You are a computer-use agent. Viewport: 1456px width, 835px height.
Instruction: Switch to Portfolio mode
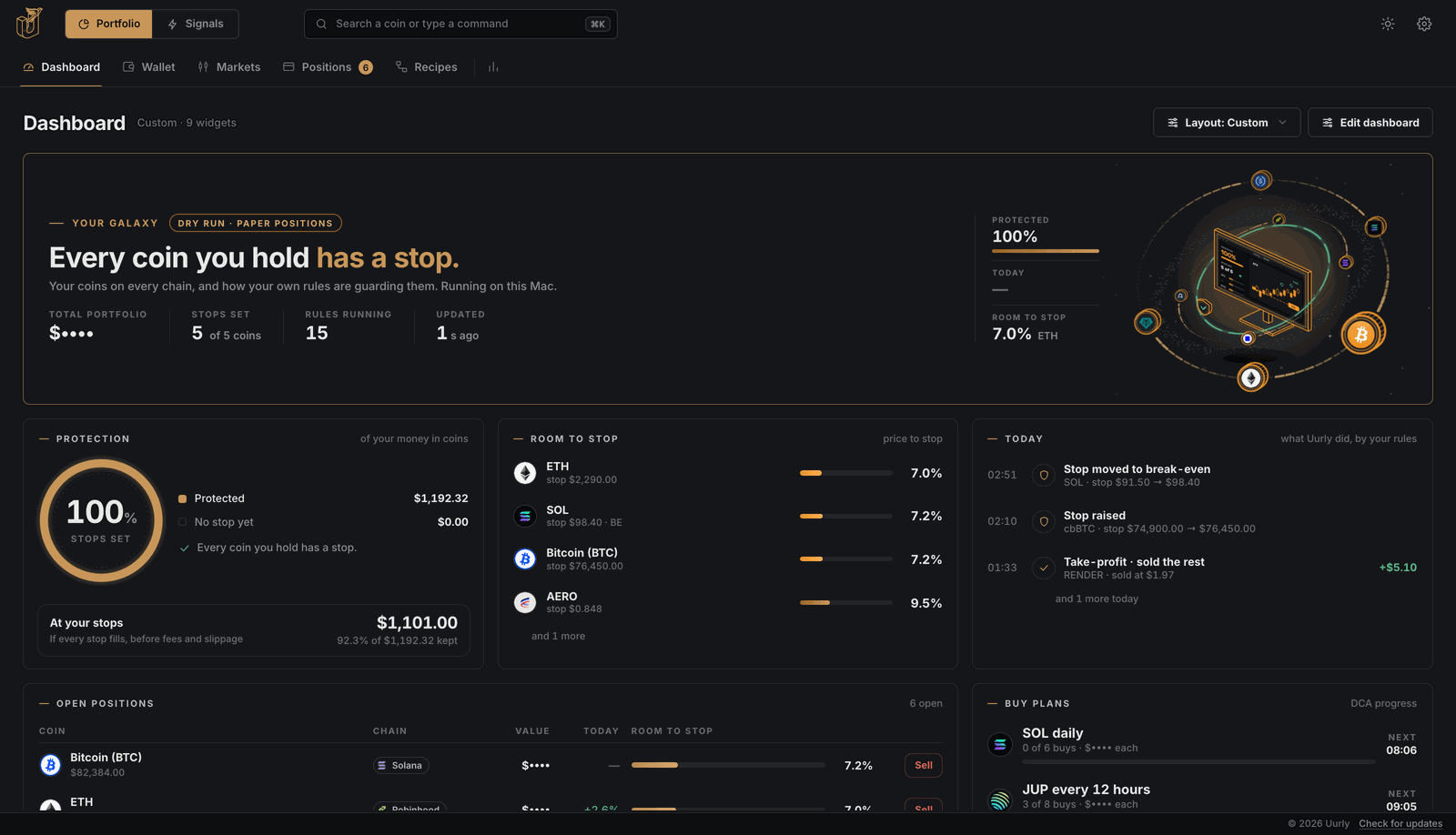109,24
